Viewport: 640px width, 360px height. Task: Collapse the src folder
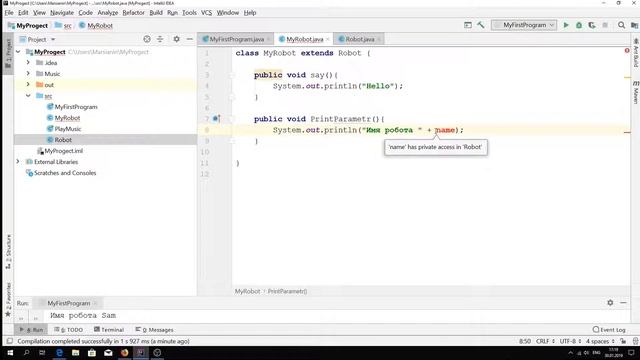coord(28,96)
